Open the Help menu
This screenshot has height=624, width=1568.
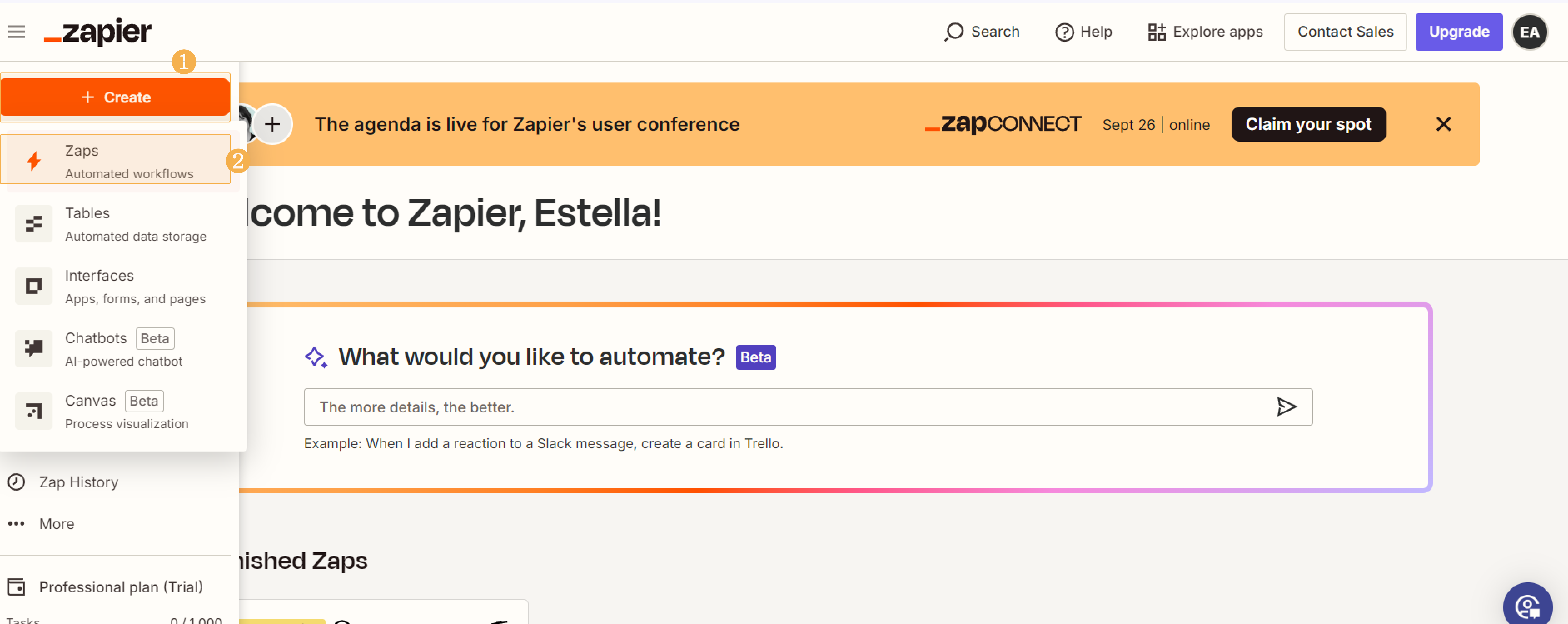coord(1084,32)
